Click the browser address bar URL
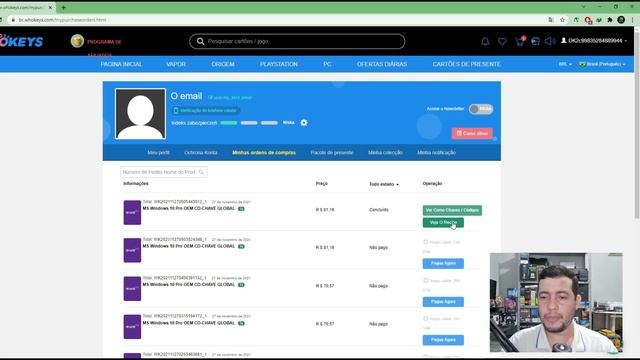Screen dimensions: 640x360 (x=62, y=20)
